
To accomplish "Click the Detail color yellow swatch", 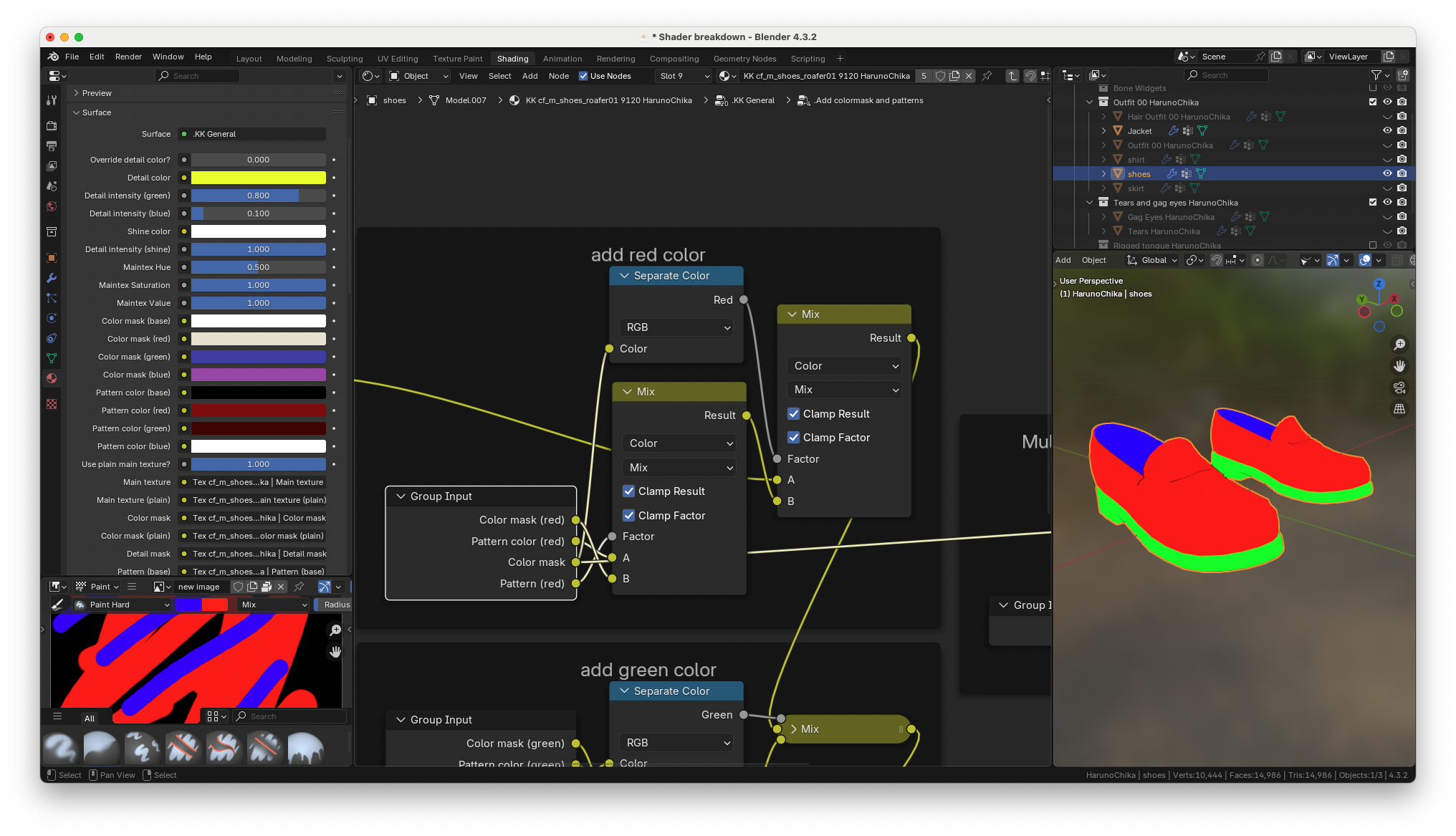I will 258,178.
